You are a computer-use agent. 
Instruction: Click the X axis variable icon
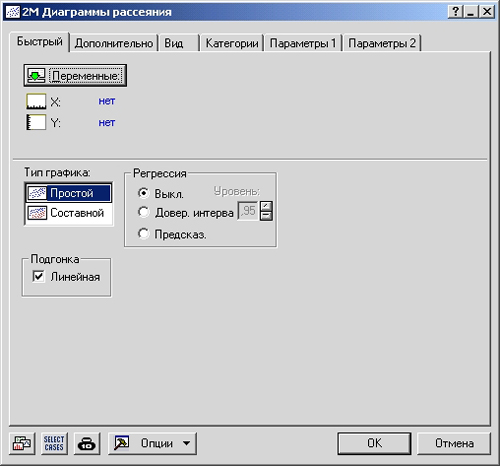pyautogui.click(x=36, y=101)
